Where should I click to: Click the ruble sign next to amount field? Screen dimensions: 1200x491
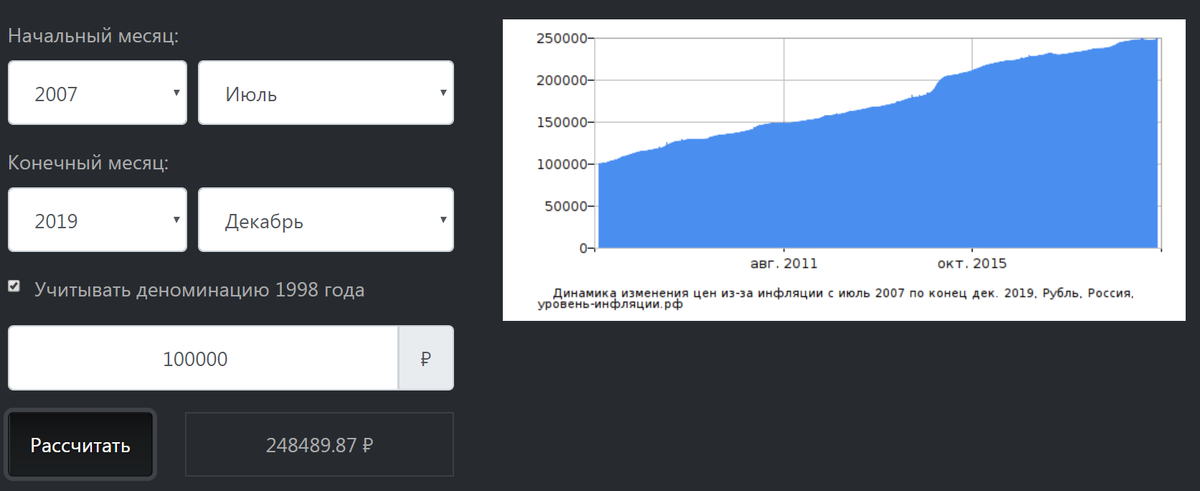(x=426, y=358)
